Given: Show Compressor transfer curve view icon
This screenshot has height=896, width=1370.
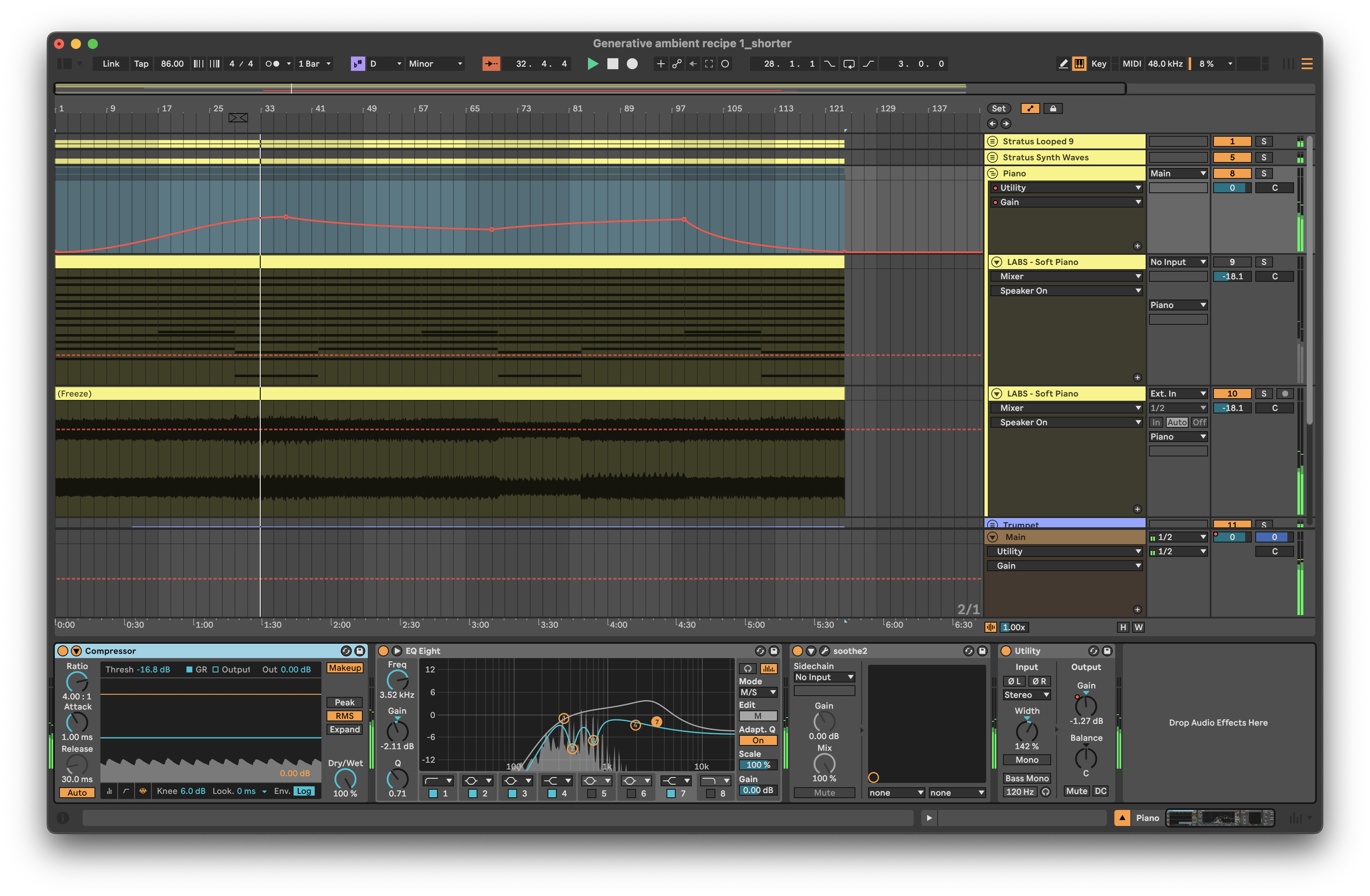Looking at the screenshot, I should click(x=126, y=791).
